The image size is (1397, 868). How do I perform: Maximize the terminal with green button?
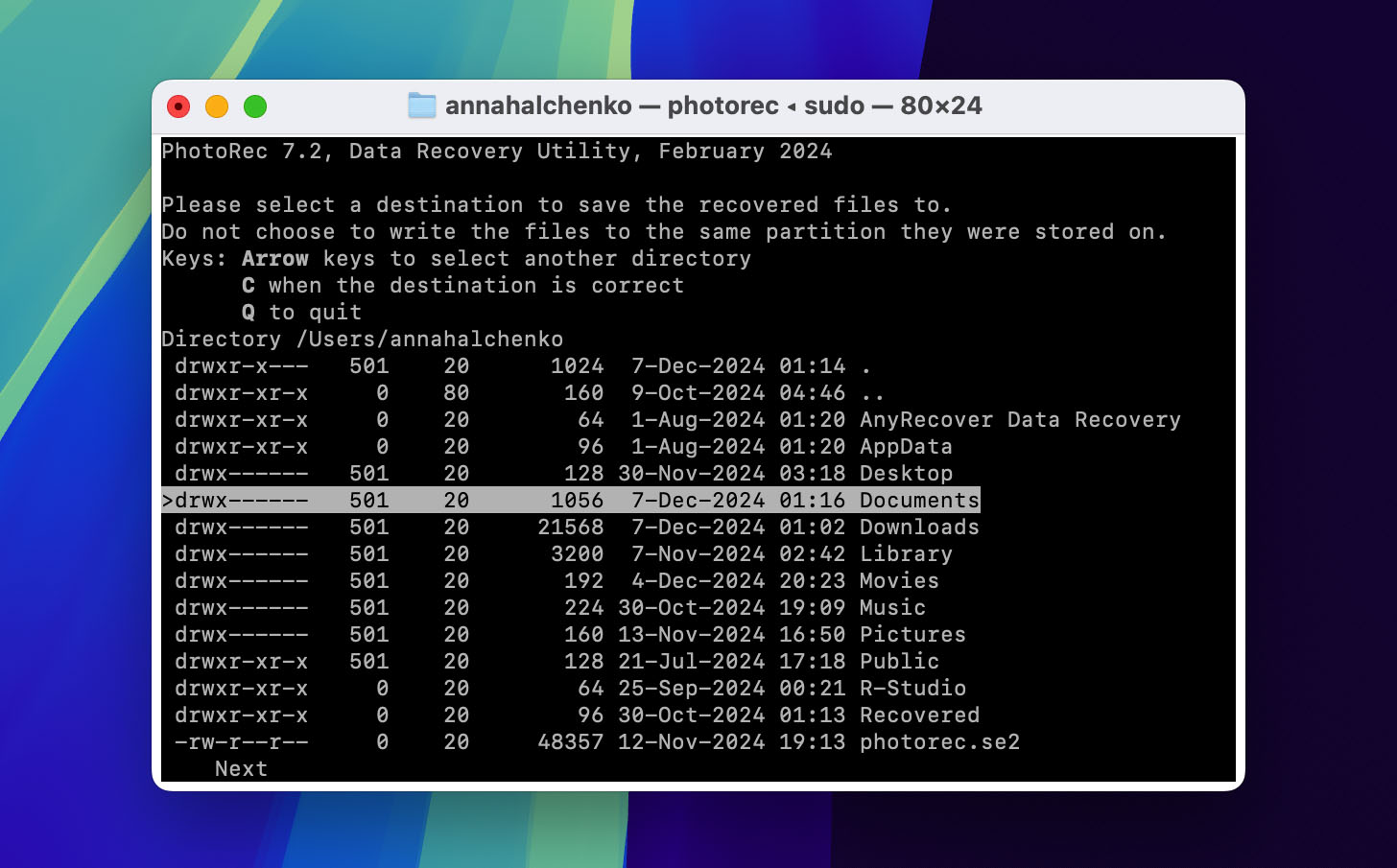(255, 106)
